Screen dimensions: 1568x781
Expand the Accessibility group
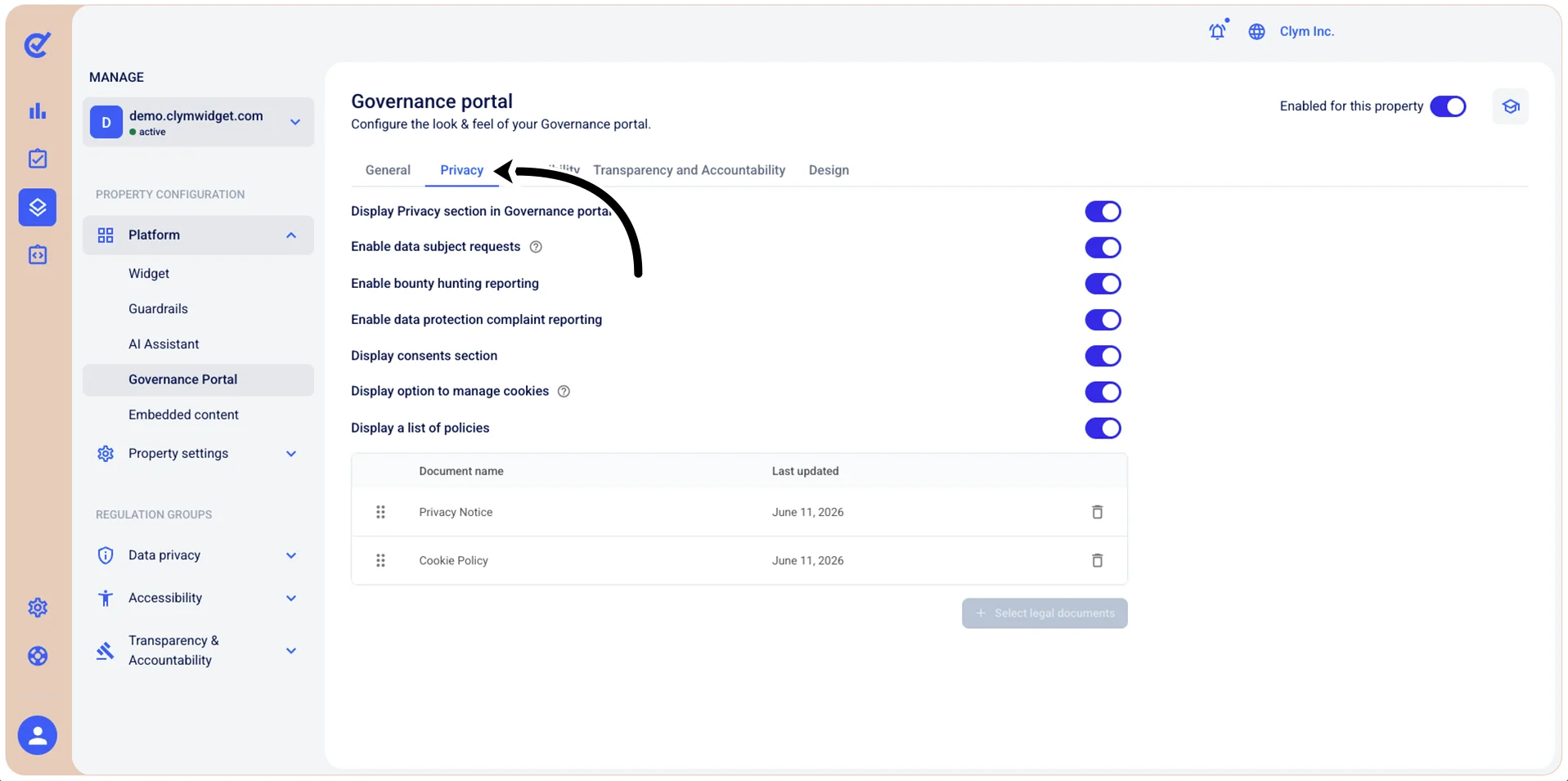coord(198,598)
